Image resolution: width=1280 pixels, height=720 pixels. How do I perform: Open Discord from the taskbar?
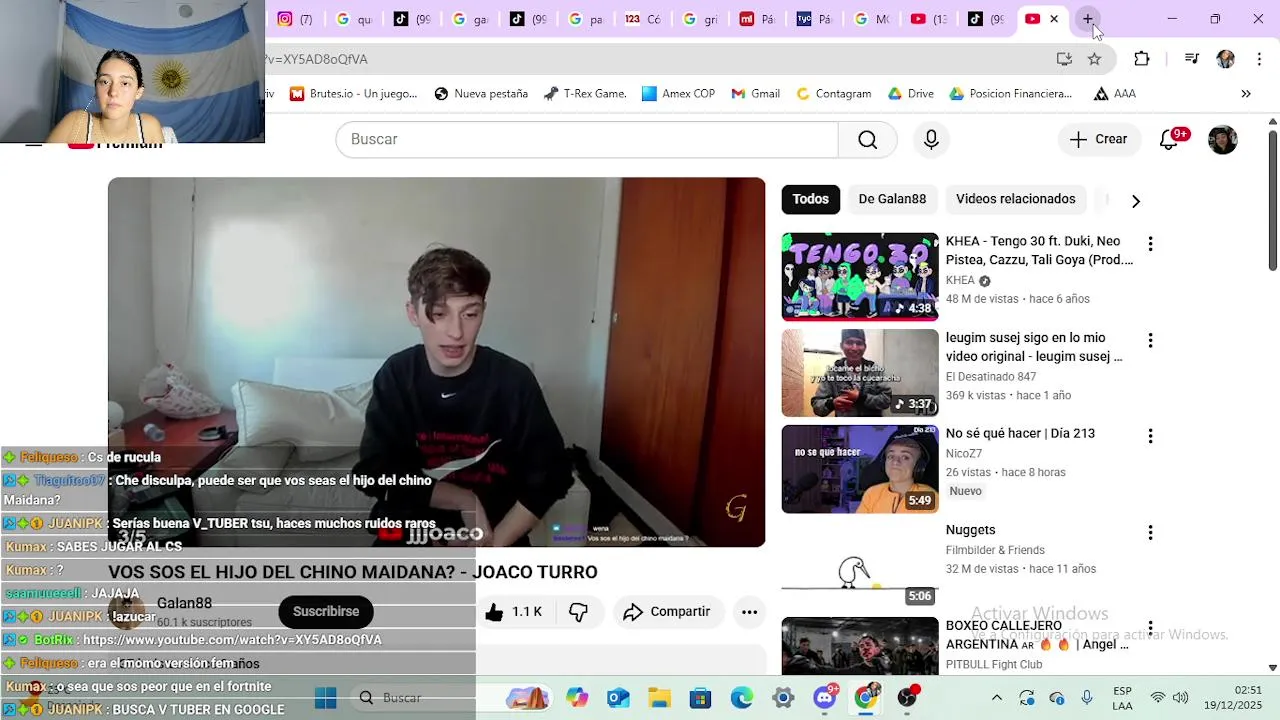(825, 697)
